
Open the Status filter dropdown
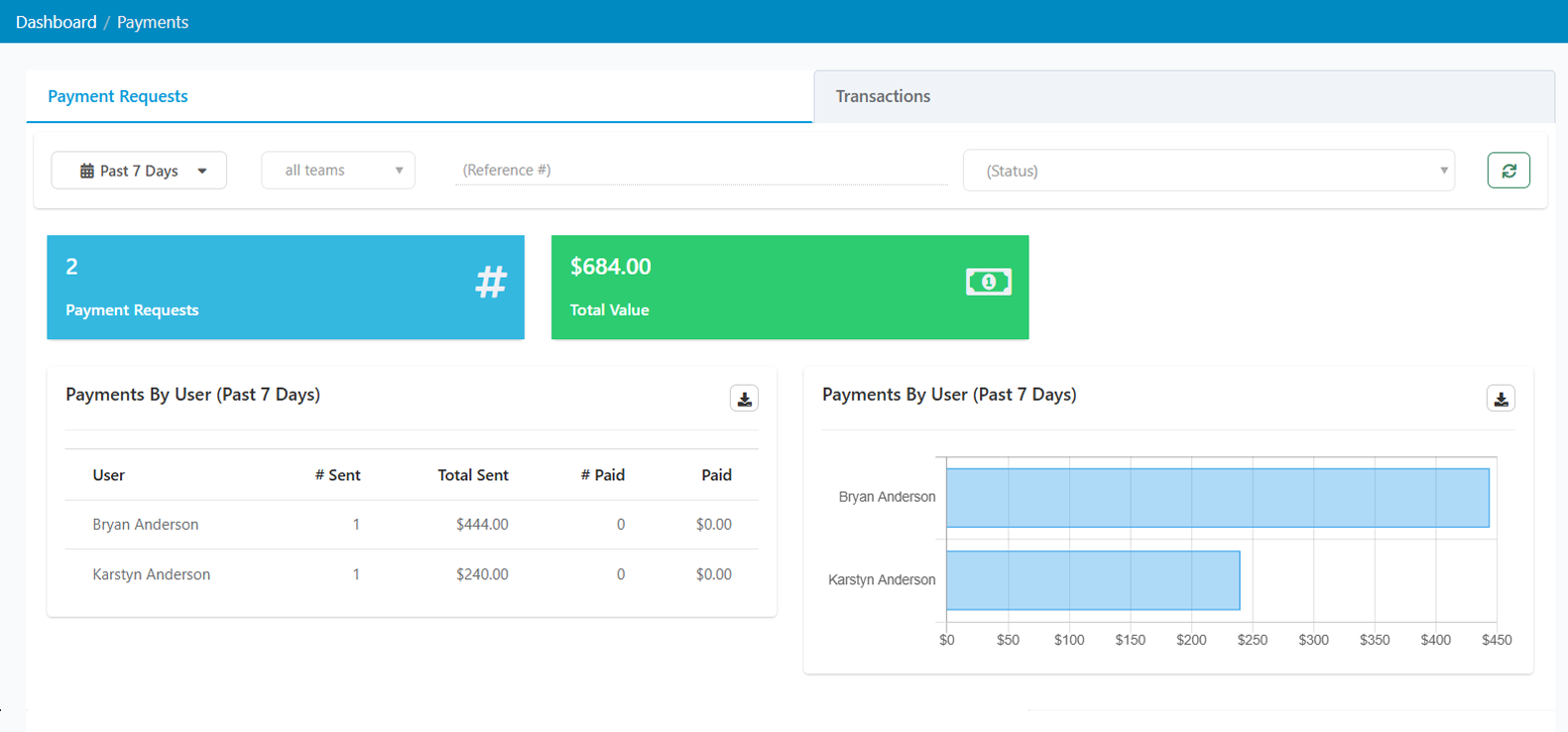pos(1209,171)
